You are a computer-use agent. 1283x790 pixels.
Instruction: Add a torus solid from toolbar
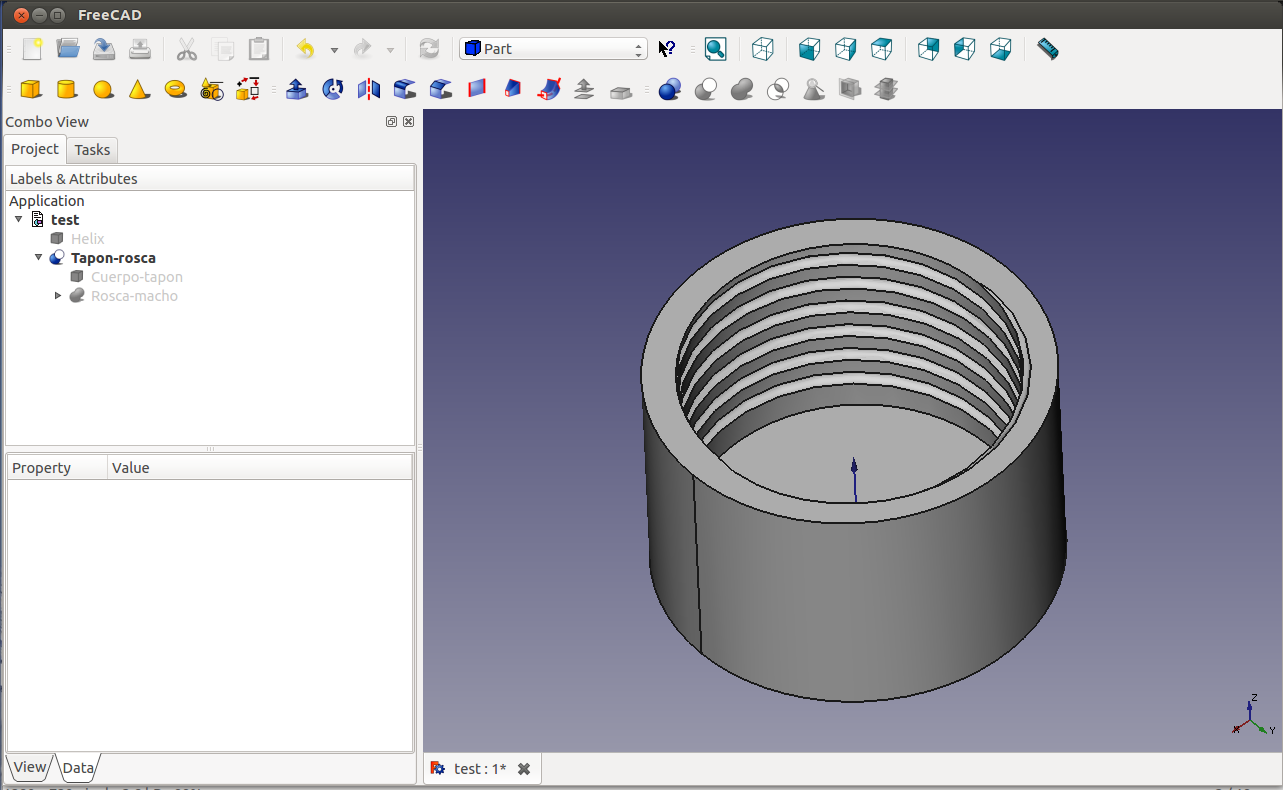(x=175, y=89)
